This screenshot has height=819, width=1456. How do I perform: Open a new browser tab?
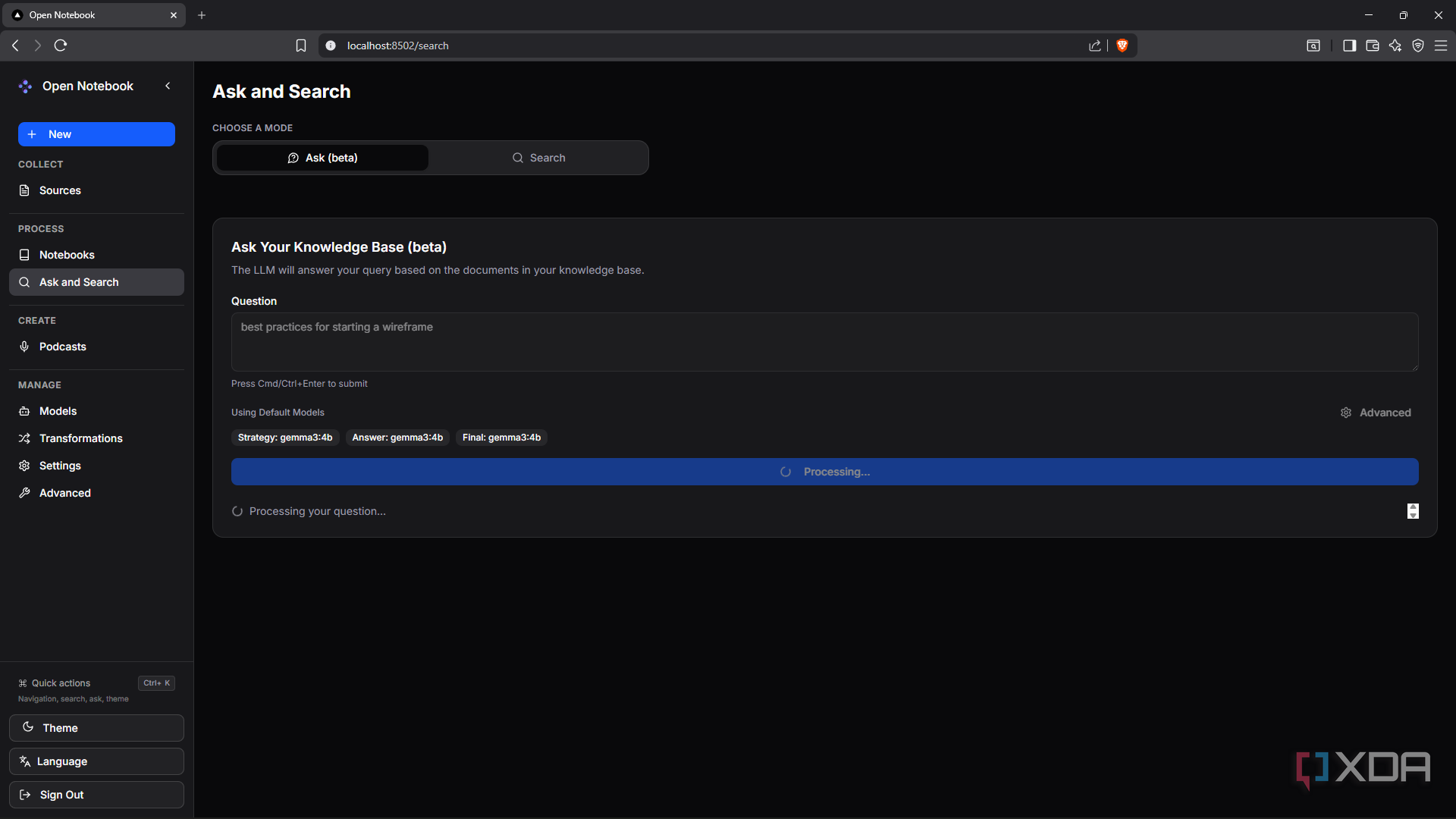tap(202, 15)
